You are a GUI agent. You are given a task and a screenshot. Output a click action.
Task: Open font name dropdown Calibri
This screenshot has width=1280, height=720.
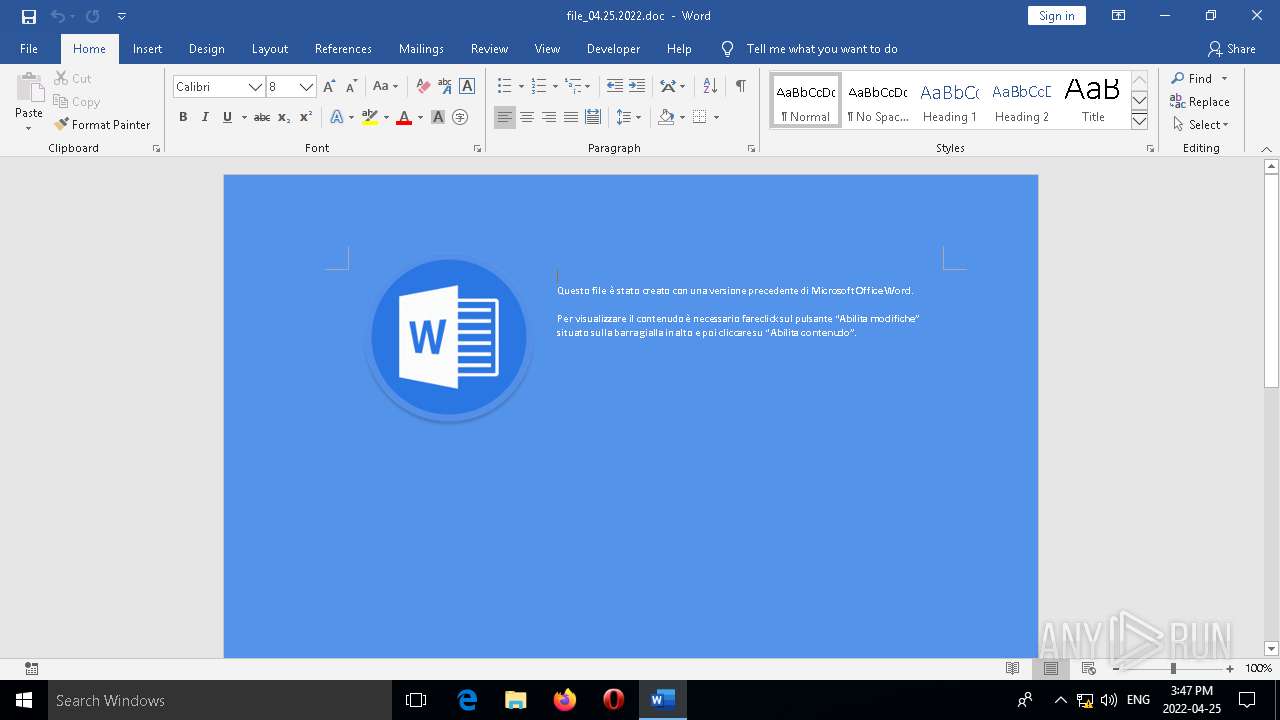256,87
